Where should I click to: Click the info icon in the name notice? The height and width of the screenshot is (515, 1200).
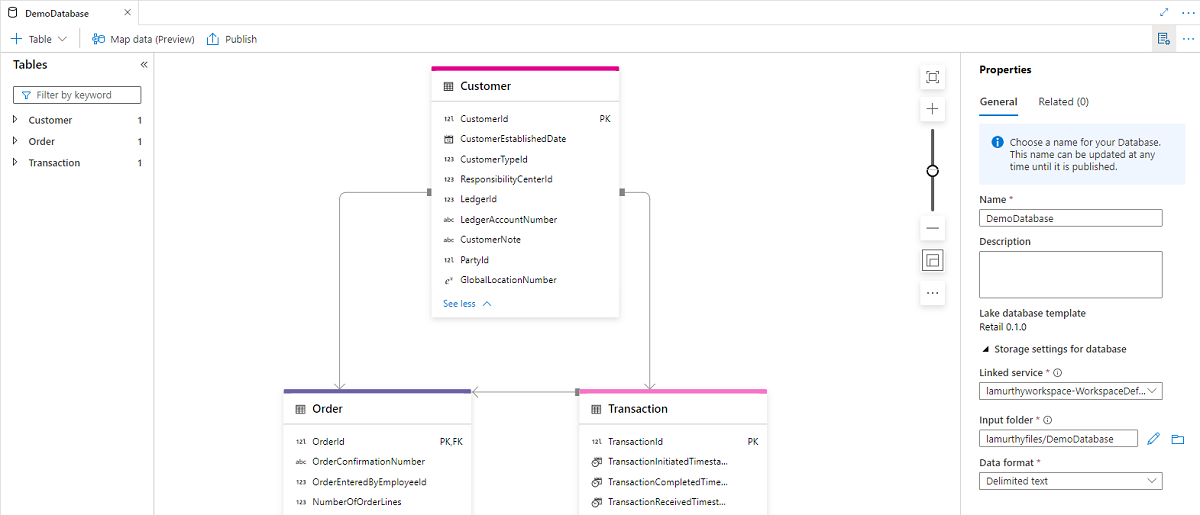click(997, 142)
